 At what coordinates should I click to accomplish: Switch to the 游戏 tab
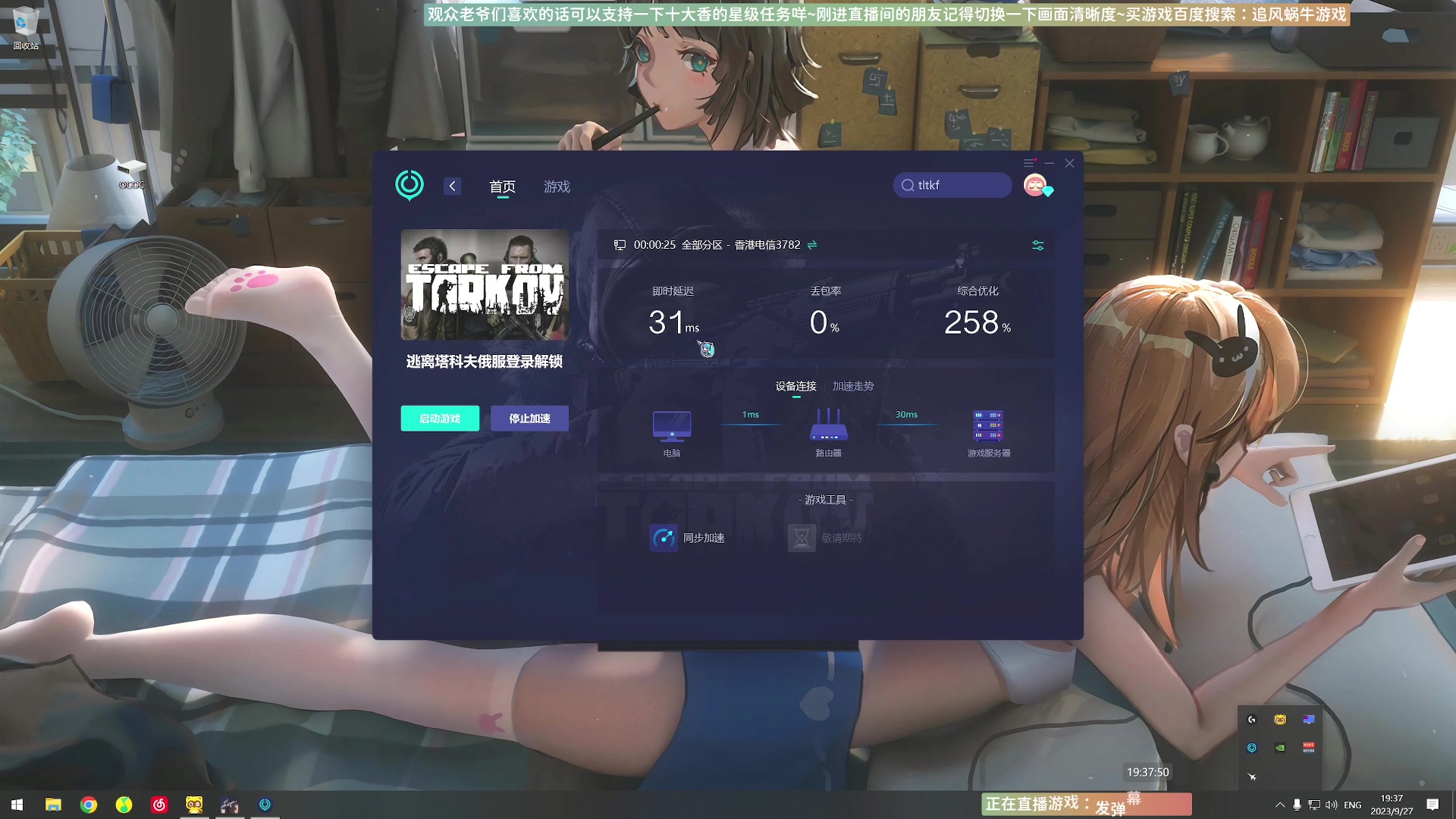557,187
